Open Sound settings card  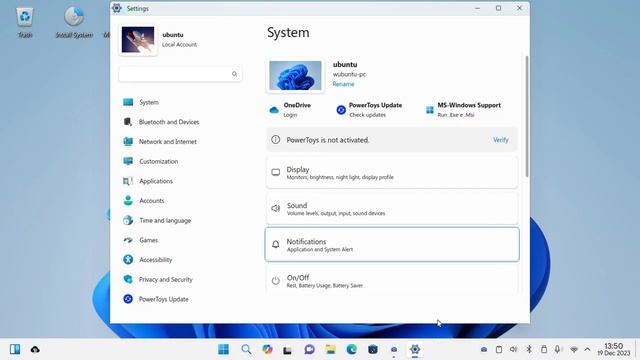coord(392,209)
